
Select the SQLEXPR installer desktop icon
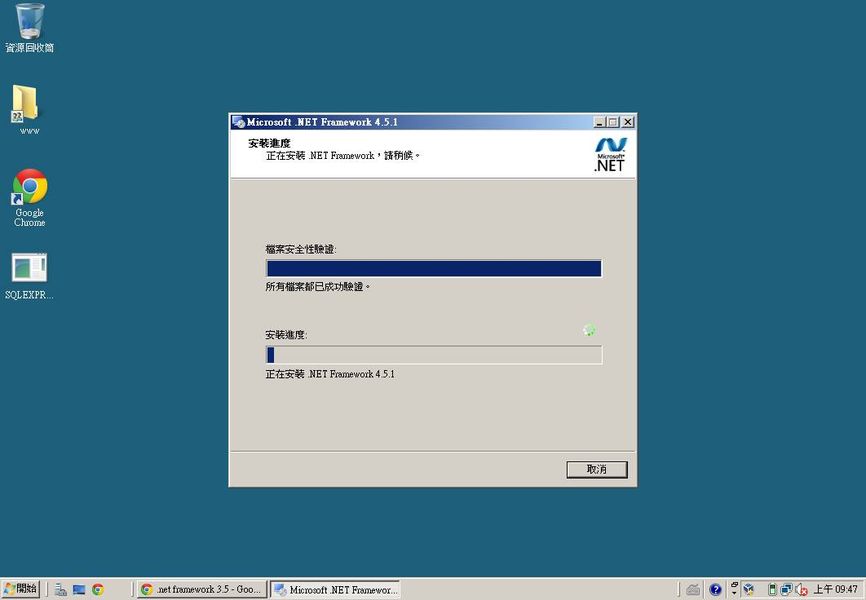tap(29, 269)
